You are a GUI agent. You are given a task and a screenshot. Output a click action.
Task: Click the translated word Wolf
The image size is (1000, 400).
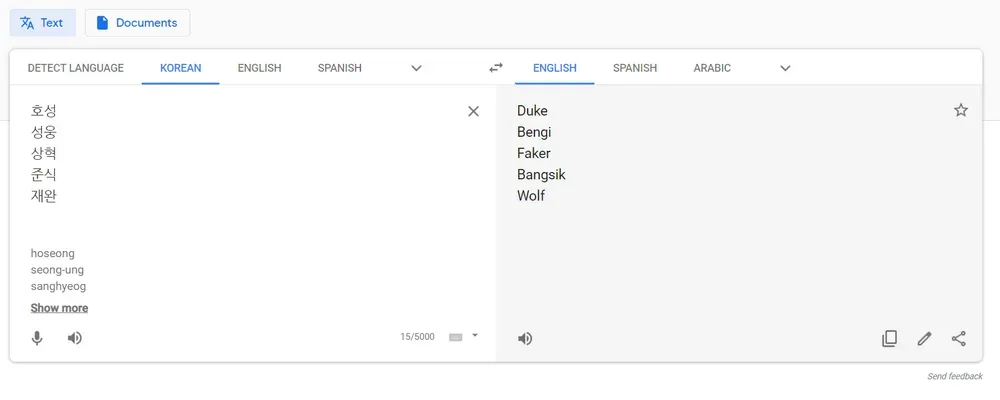[531, 196]
